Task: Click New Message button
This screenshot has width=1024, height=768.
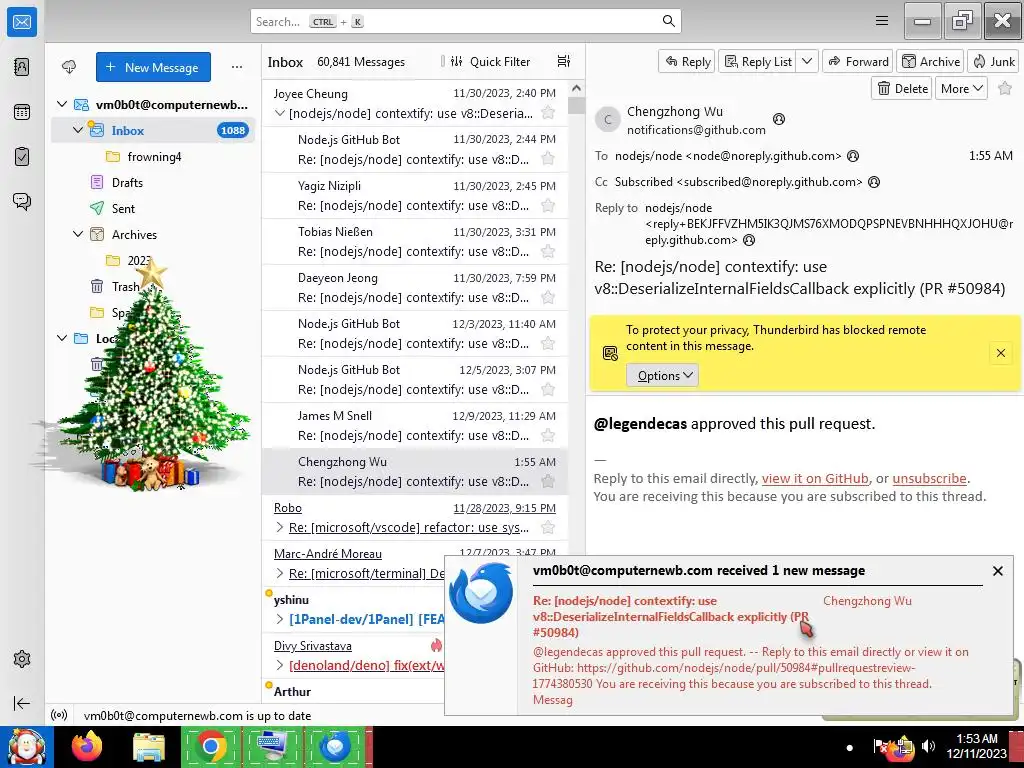Action: 153,67
